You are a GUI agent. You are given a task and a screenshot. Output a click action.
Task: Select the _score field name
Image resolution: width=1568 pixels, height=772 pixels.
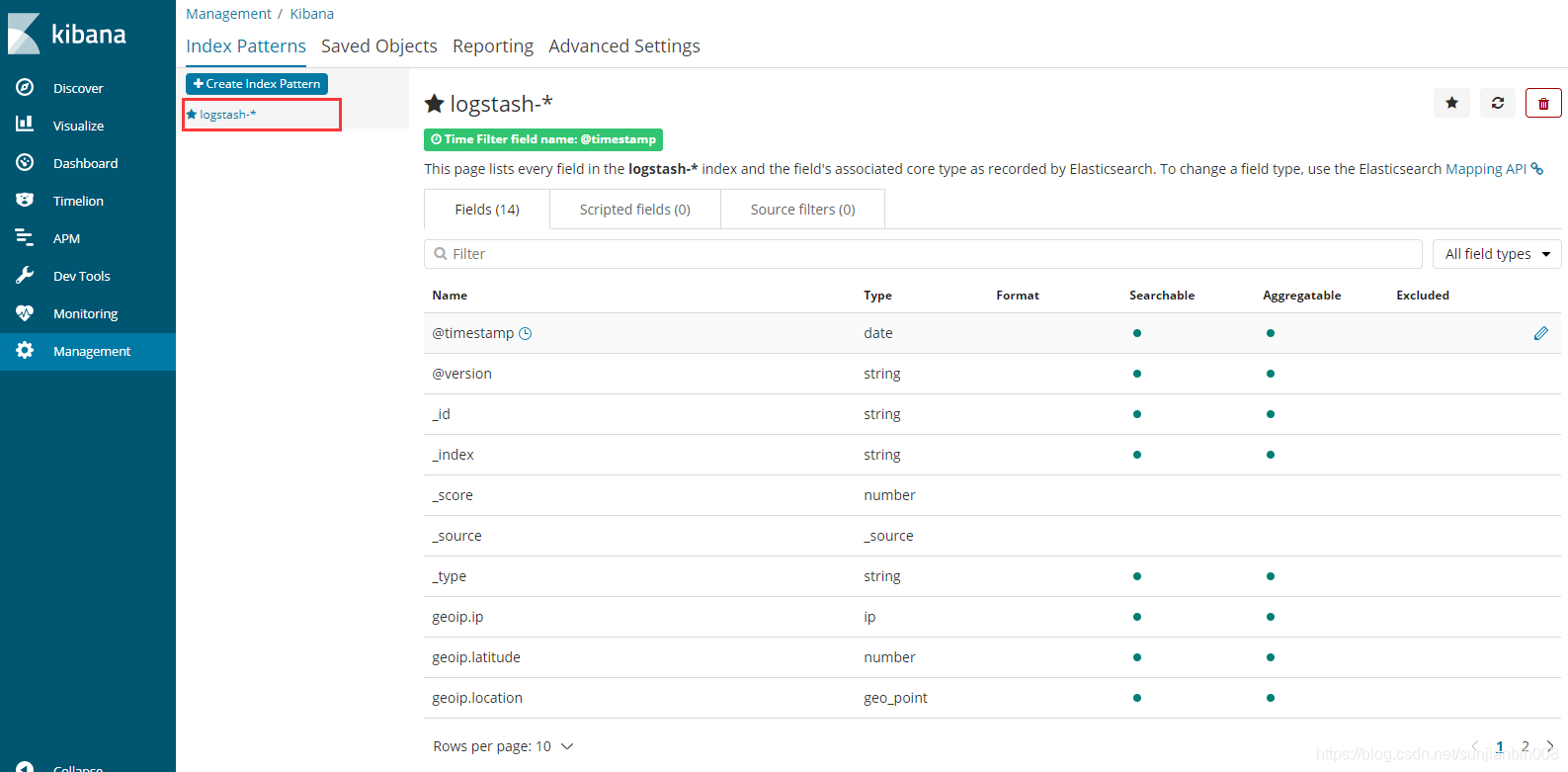(453, 495)
